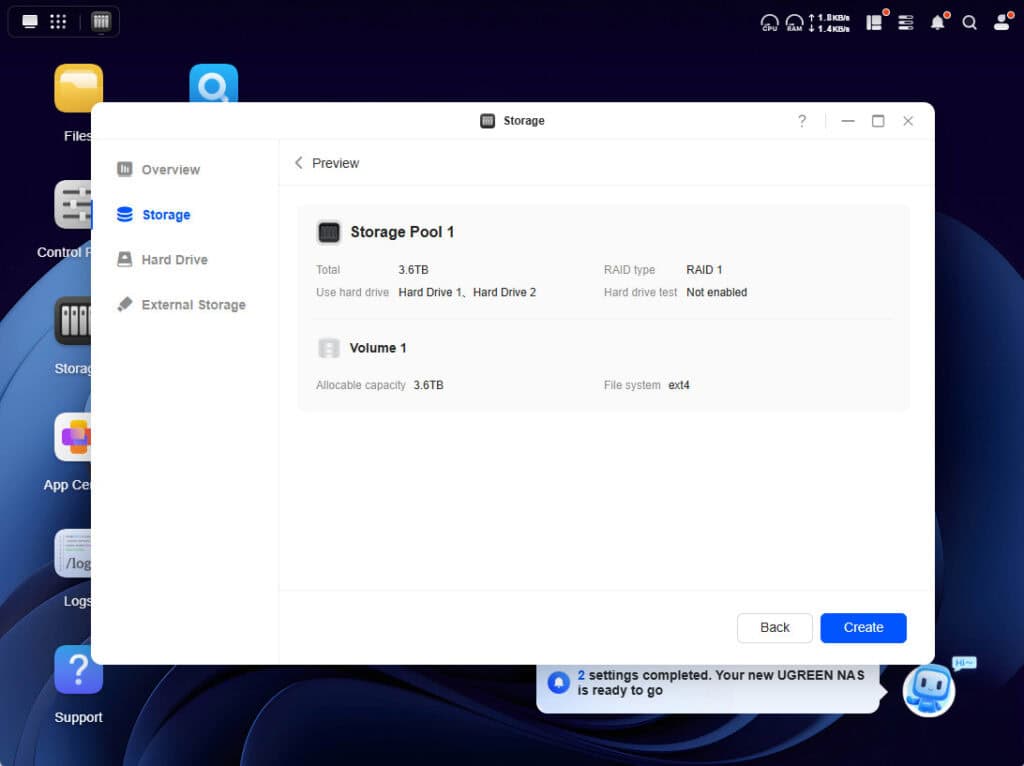Open the app grid launcher icon

pos(58,21)
